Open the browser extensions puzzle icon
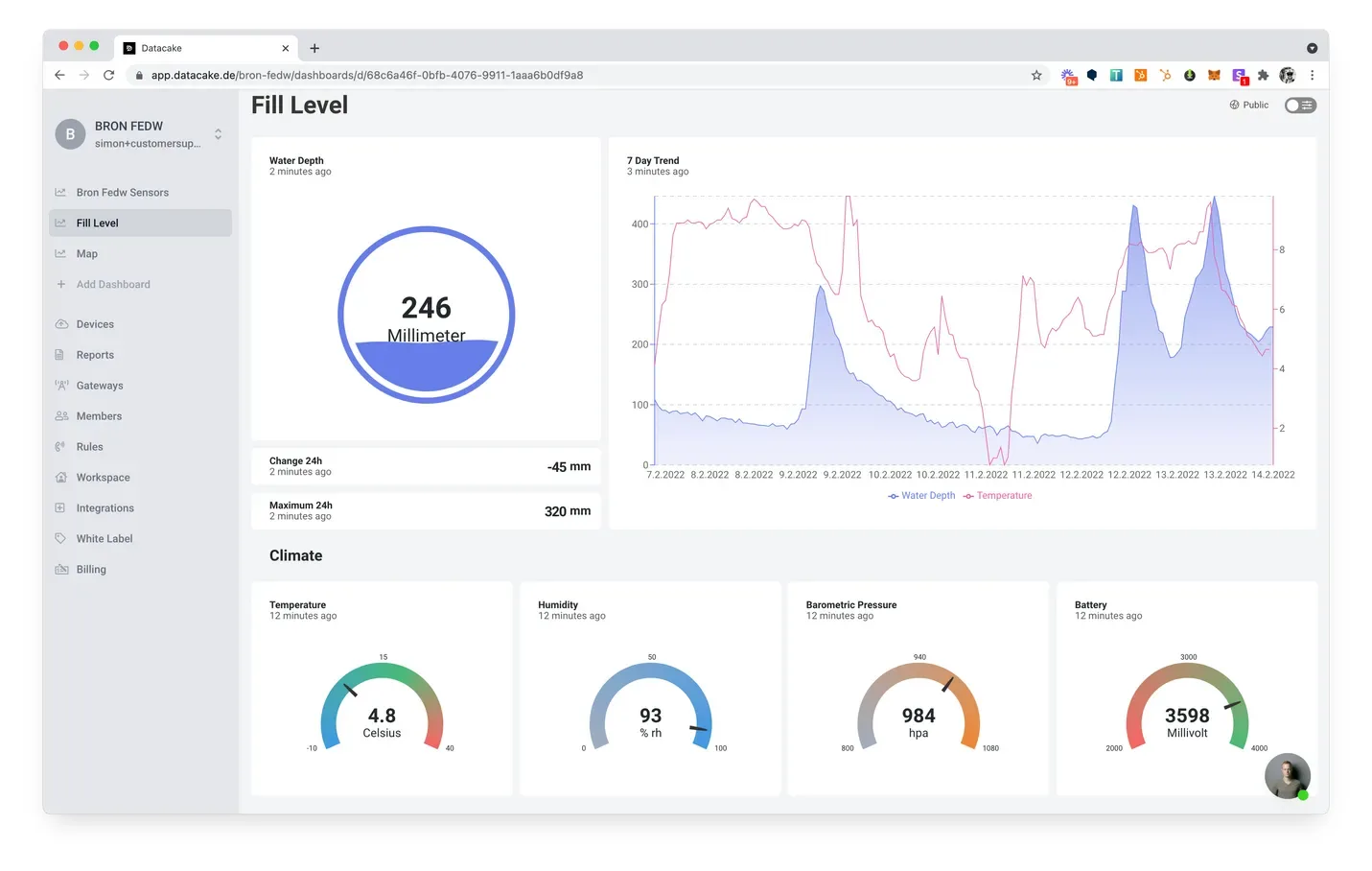The image size is (1372, 871). 1263,75
